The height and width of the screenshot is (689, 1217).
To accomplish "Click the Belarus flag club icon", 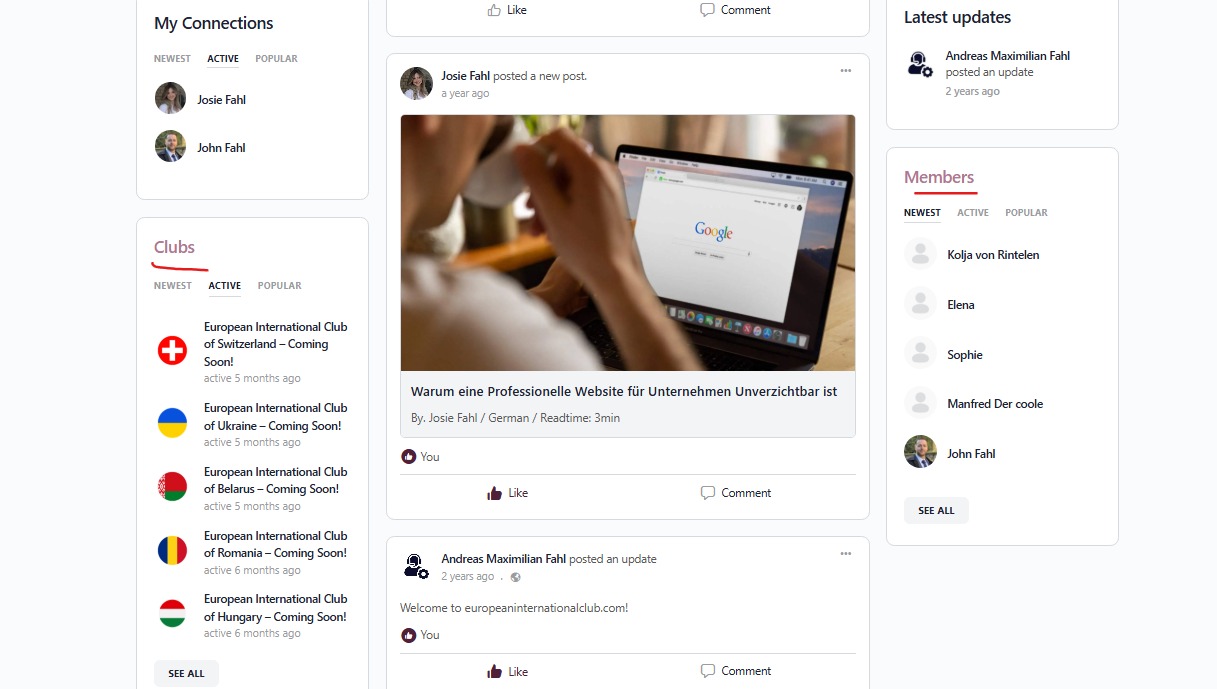I will [x=172, y=487].
